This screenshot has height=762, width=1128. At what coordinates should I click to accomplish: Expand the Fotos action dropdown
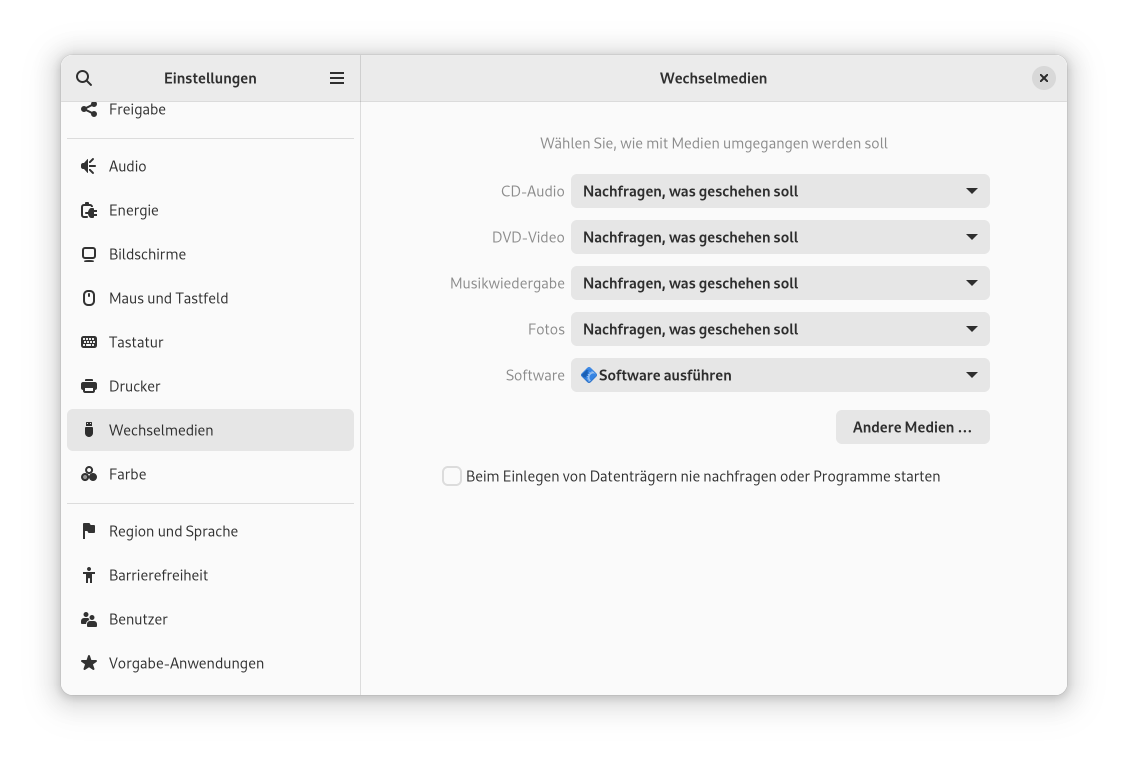click(780, 329)
